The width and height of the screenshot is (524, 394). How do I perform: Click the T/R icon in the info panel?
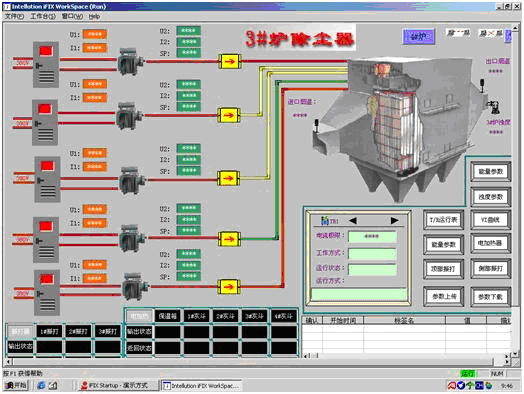[x=324, y=220]
